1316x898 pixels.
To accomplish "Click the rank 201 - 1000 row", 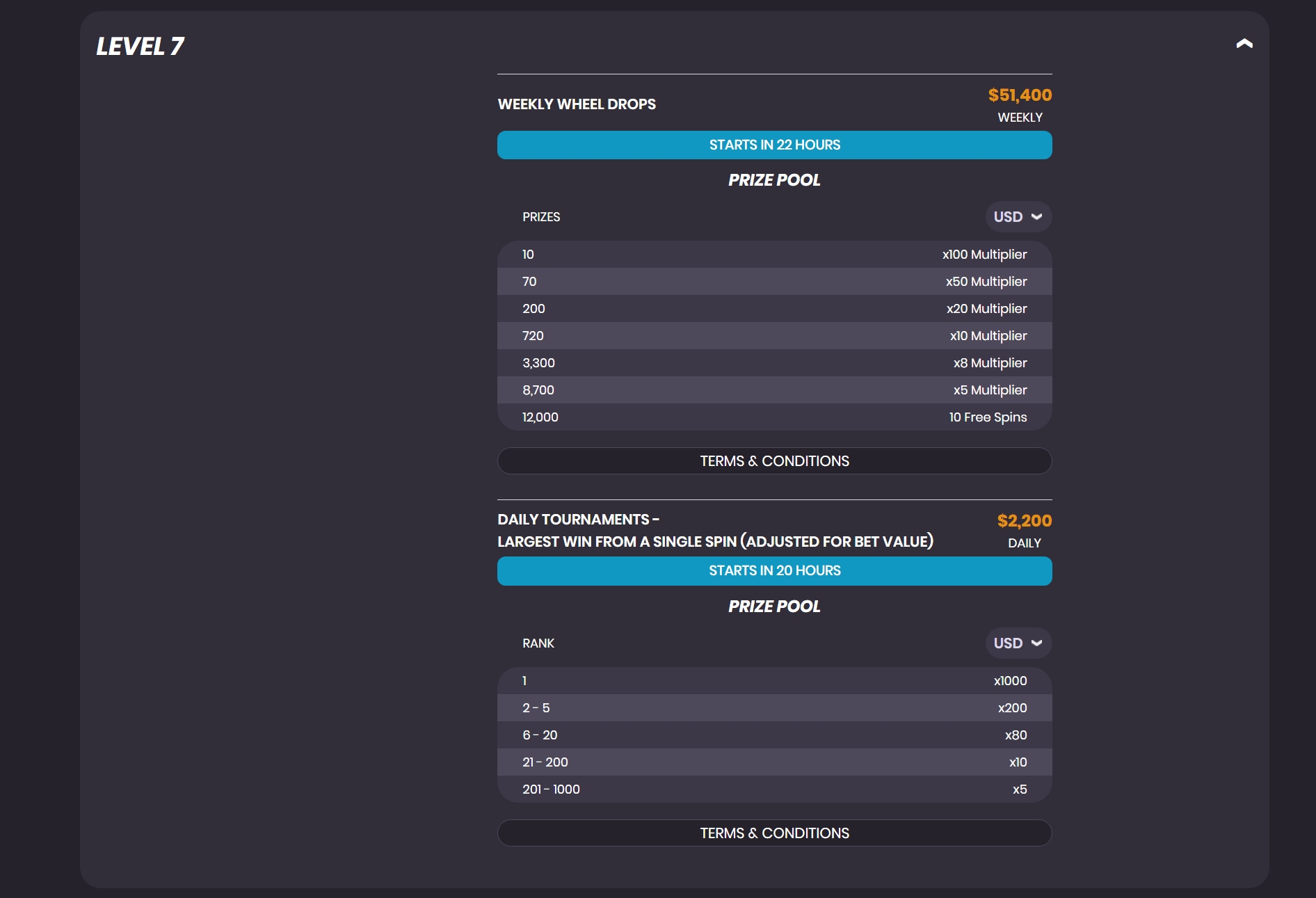I will pos(774,789).
